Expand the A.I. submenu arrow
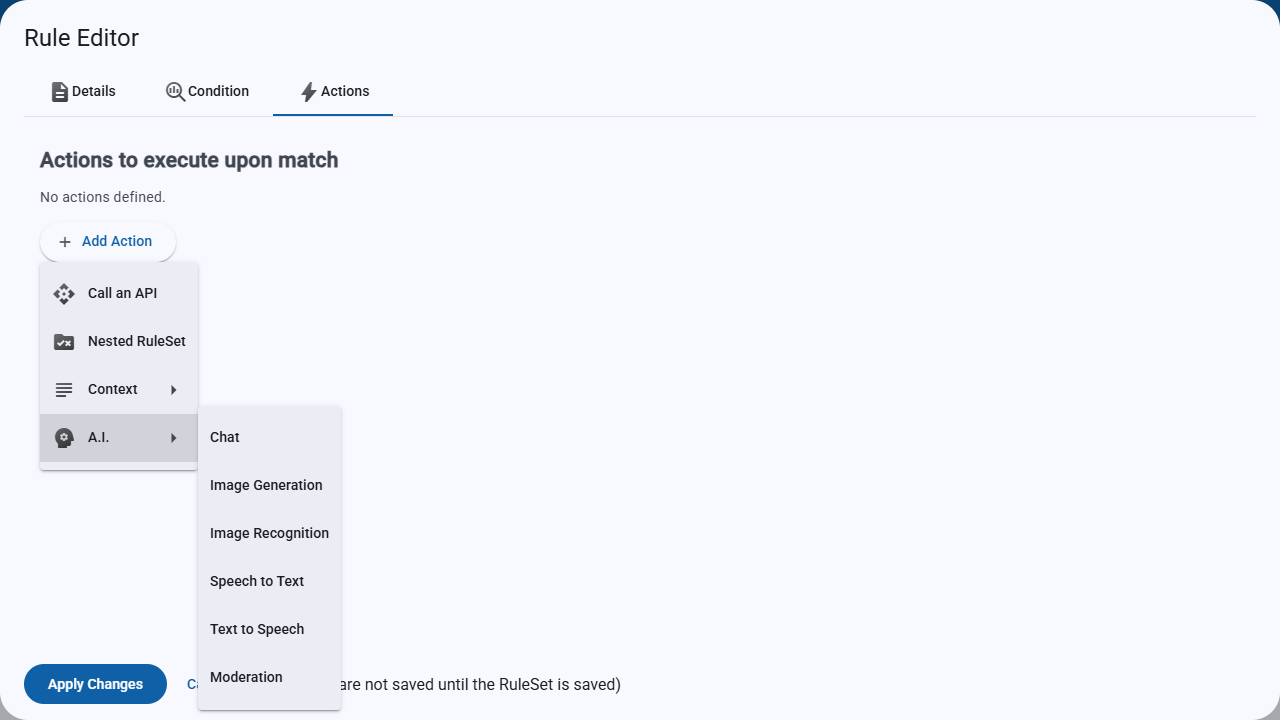Screen dimensions: 1280x720 pyautogui.click(x=174, y=438)
